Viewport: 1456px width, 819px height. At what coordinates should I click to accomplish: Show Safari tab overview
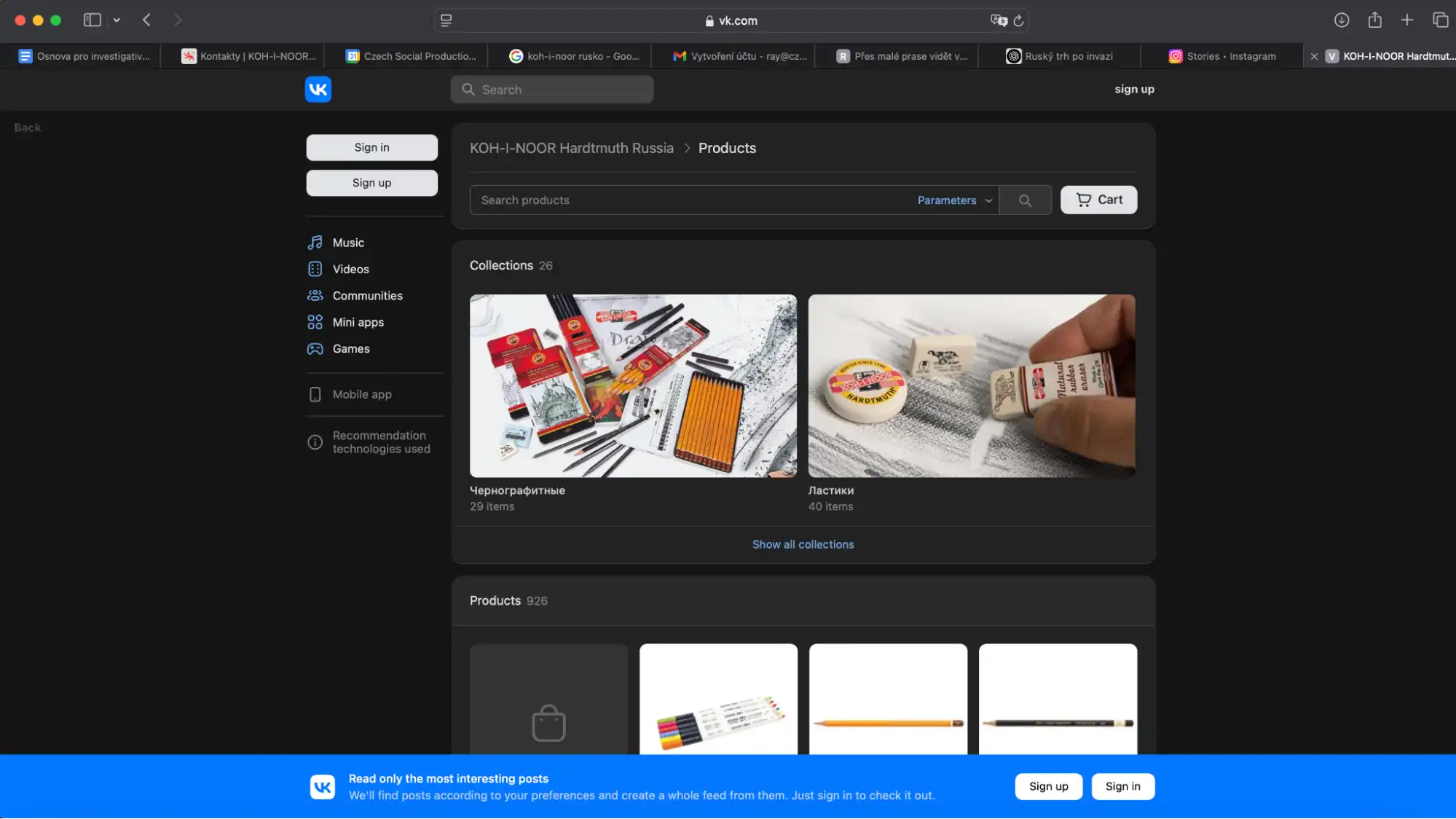coord(1440,20)
